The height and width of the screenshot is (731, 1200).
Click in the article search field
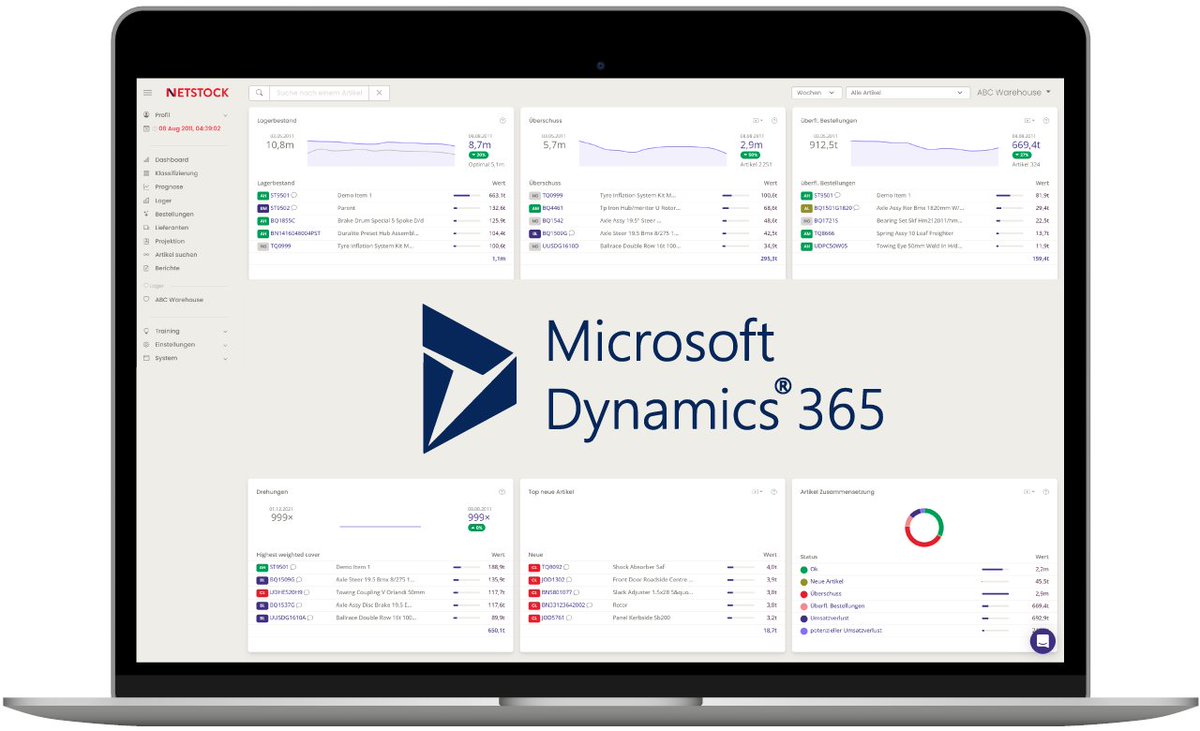click(x=319, y=92)
